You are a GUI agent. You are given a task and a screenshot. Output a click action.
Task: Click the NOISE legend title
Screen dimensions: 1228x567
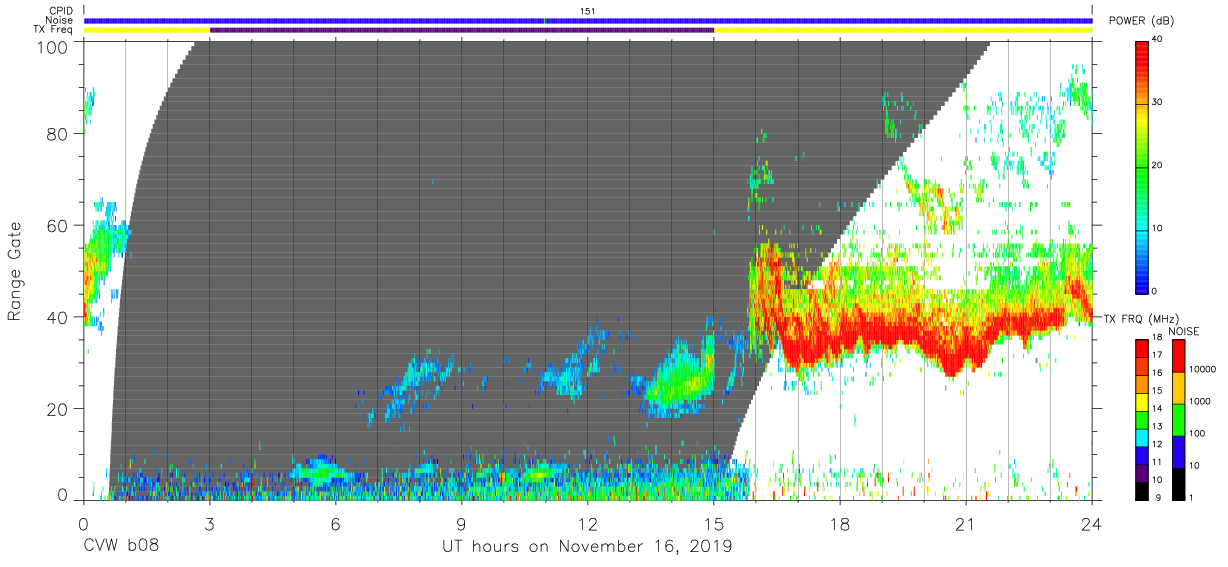(1183, 331)
